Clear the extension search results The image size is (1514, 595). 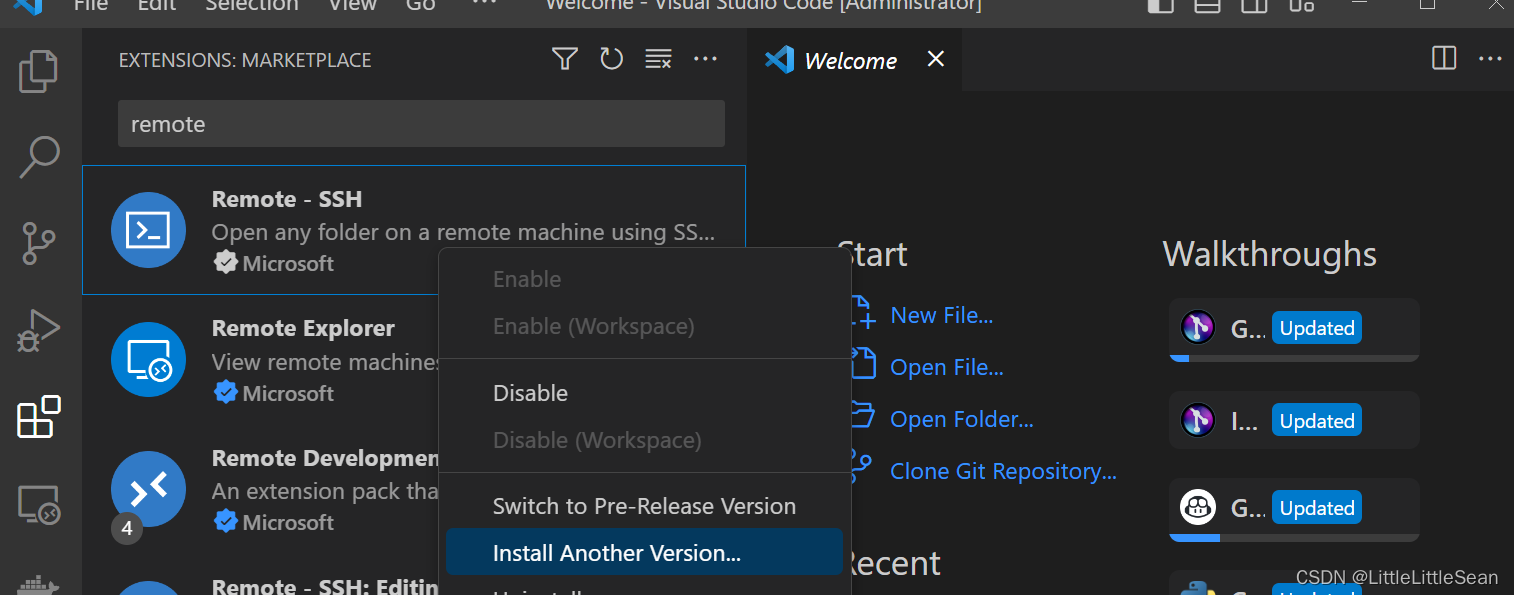click(658, 59)
